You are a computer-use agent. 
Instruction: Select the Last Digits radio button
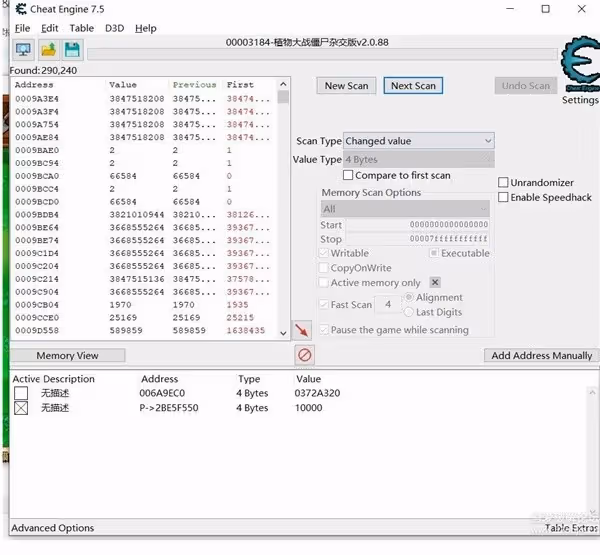(409, 312)
